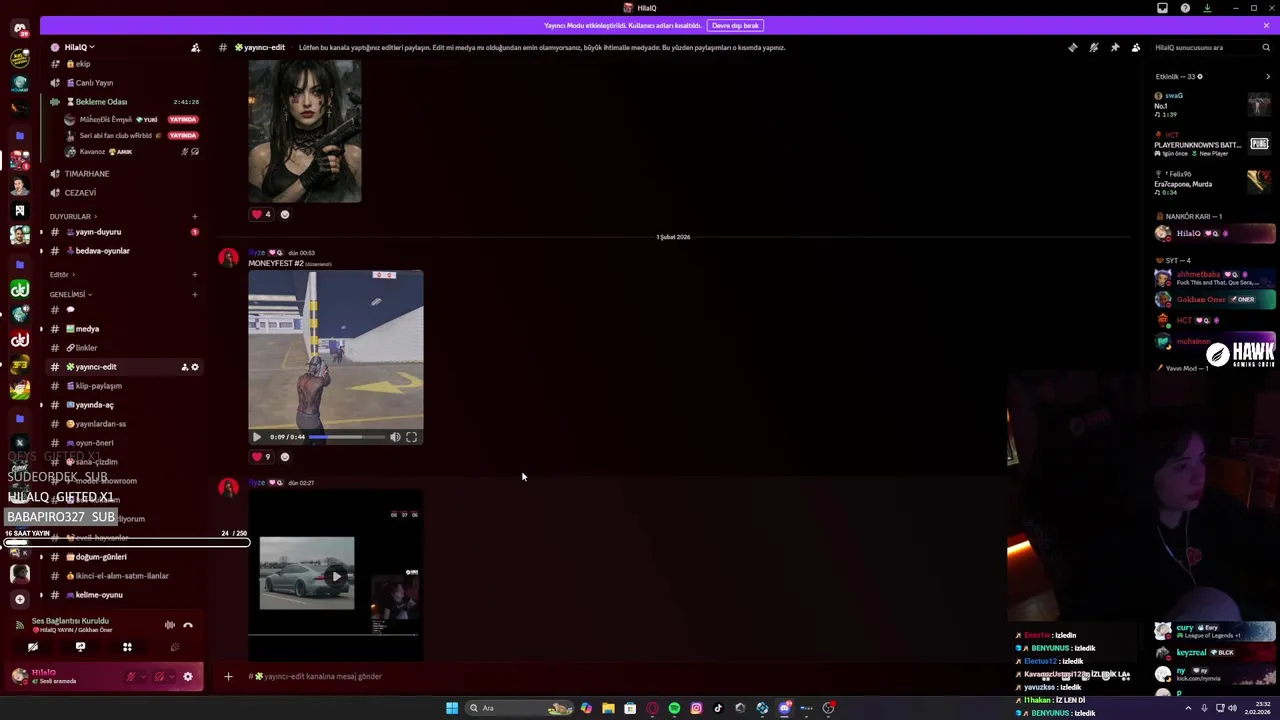Toggle deafen headphones in user panel

pos(159,677)
